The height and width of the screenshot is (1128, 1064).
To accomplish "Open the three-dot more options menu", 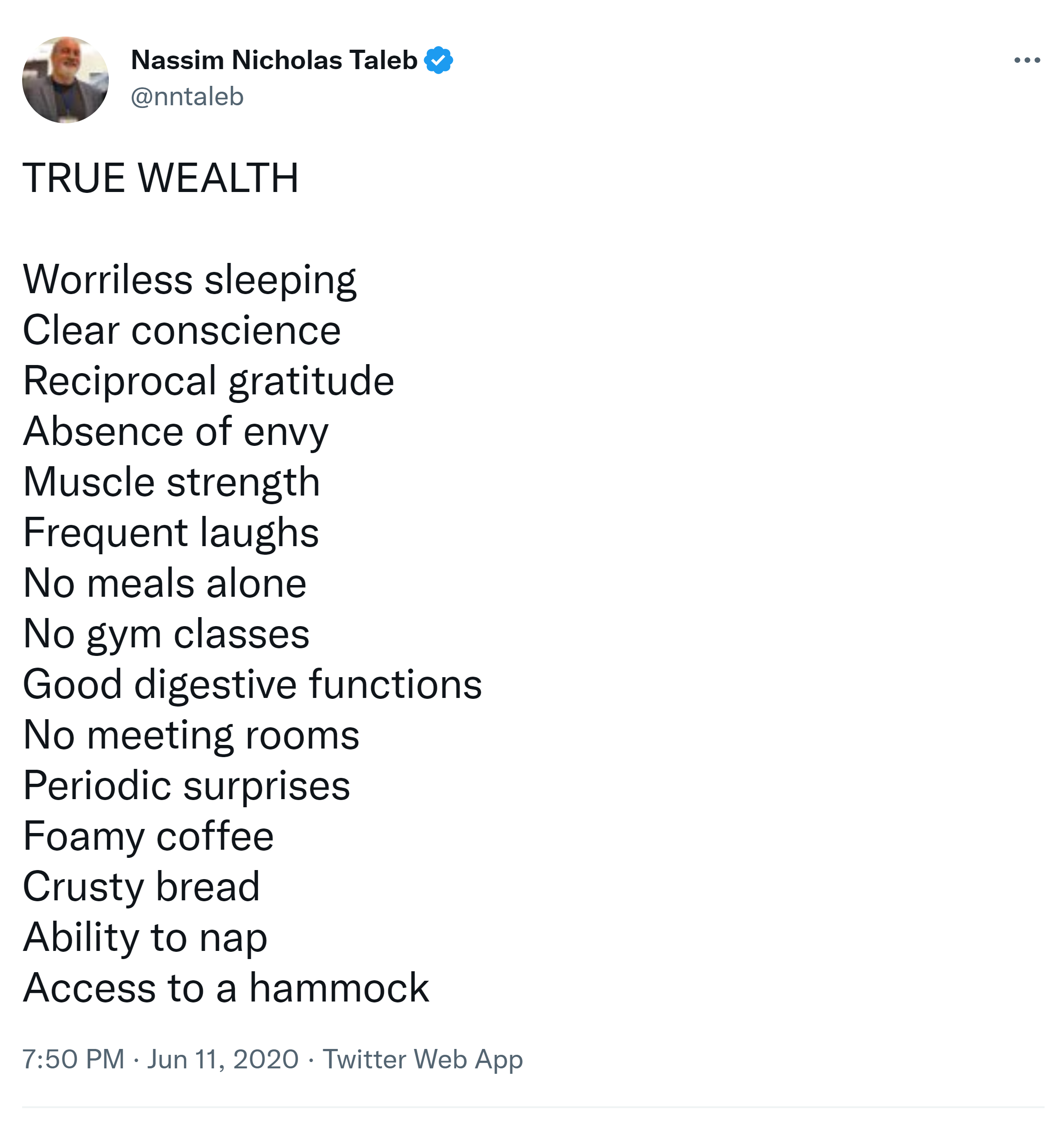I will [x=1027, y=60].
